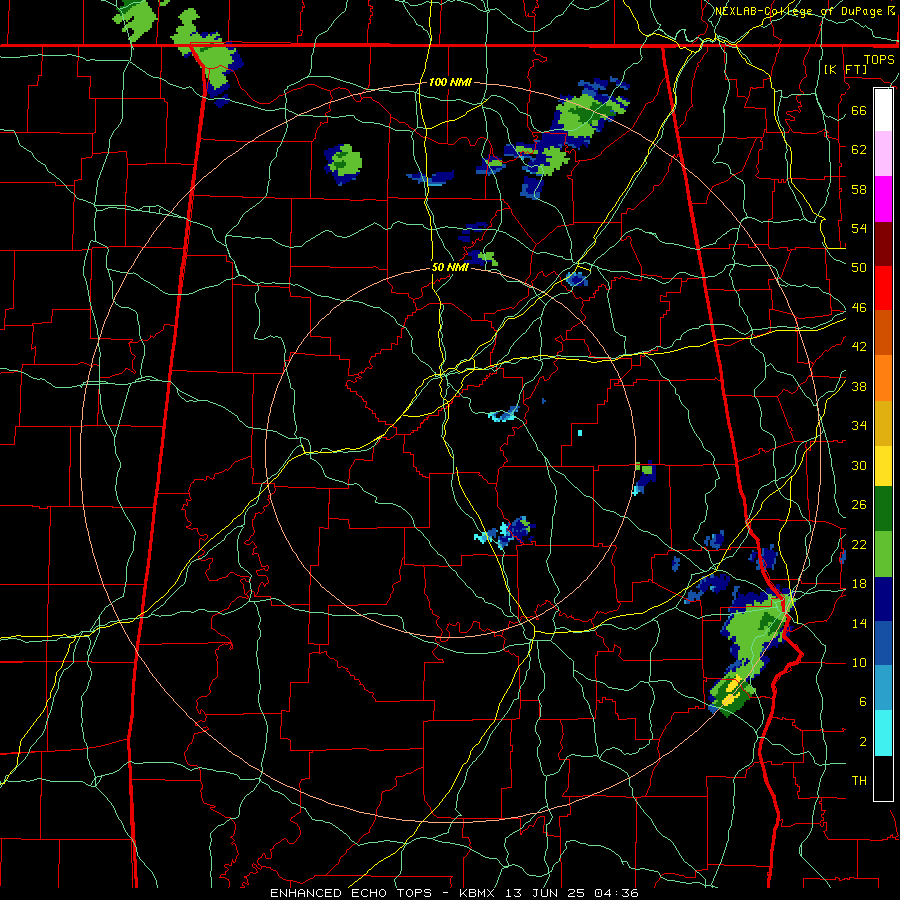Click legend value 14
The width and height of the screenshot is (900, 900).
(859, 623)
